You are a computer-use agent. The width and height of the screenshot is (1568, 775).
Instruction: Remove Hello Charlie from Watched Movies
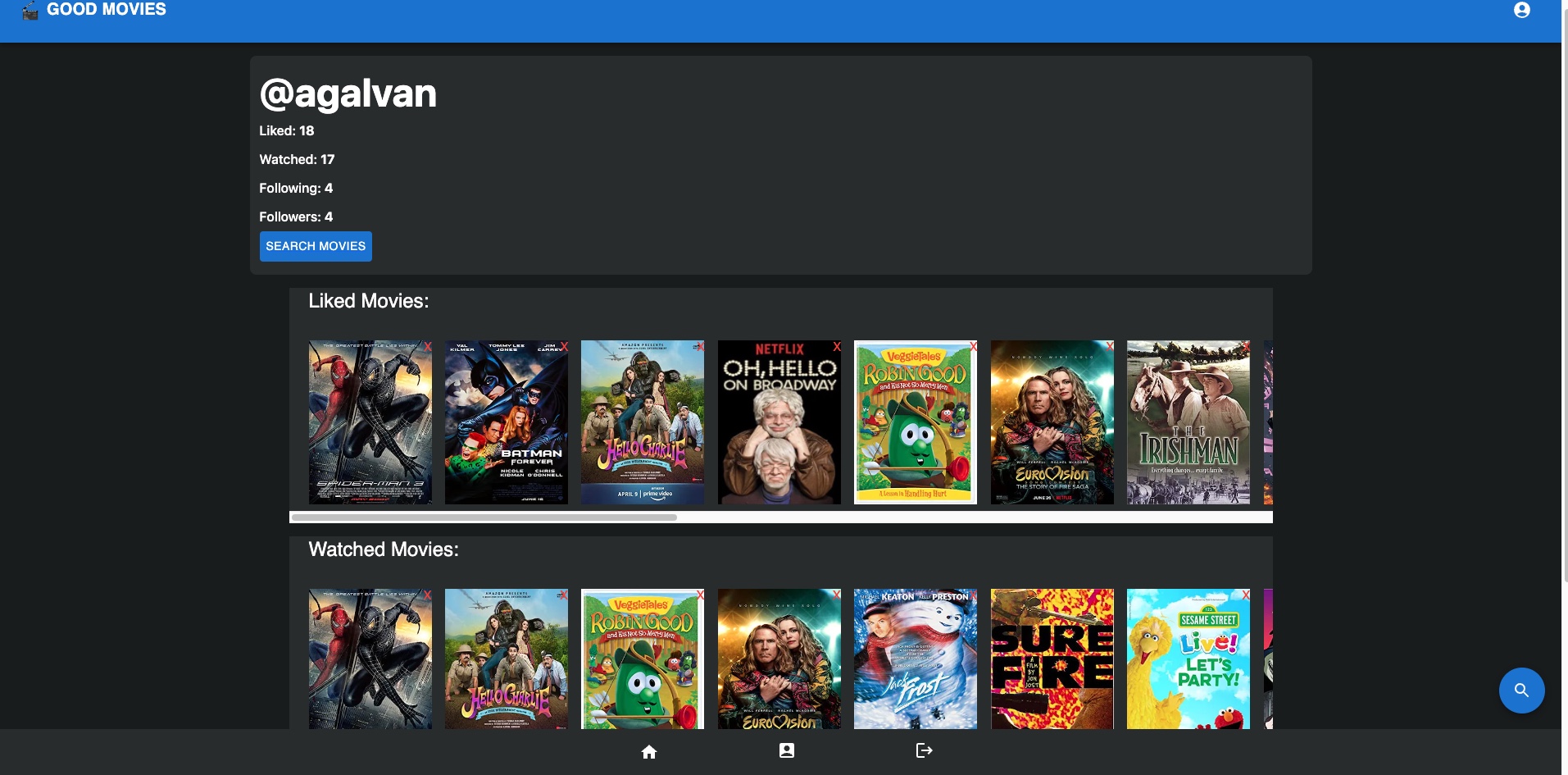tap(564, 595)
